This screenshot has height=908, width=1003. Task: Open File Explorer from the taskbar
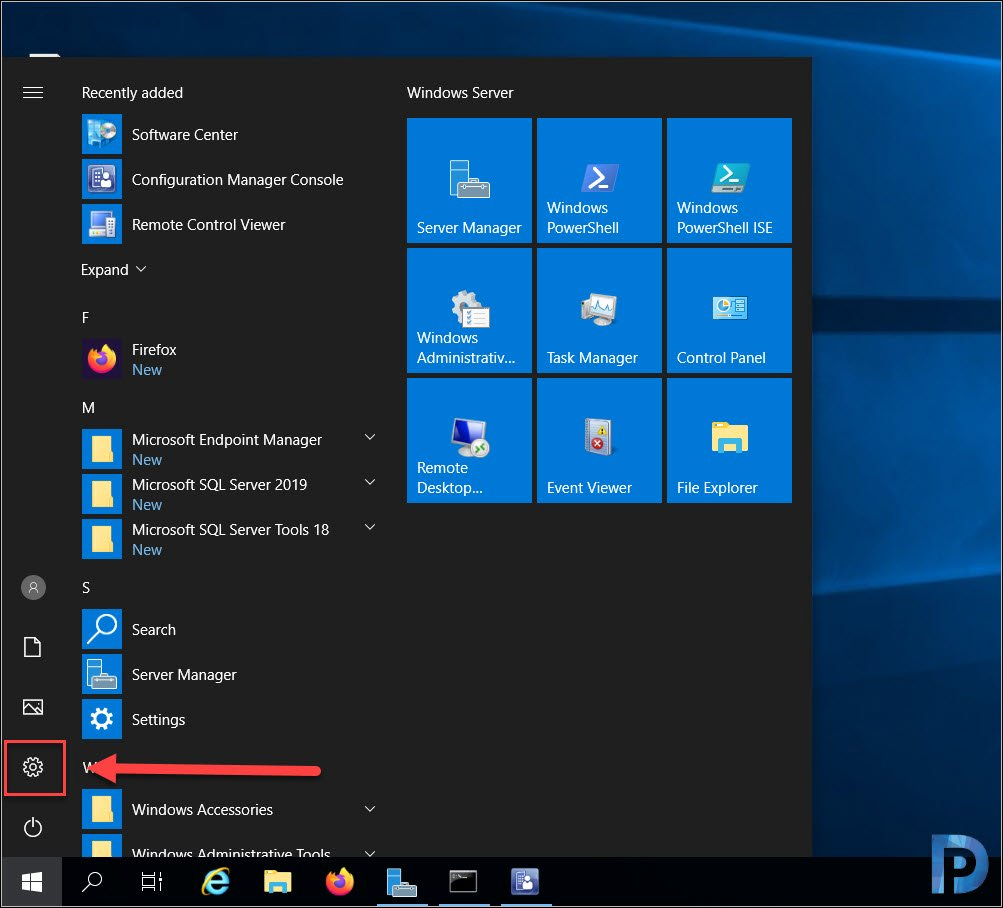[x=278, y=882]
